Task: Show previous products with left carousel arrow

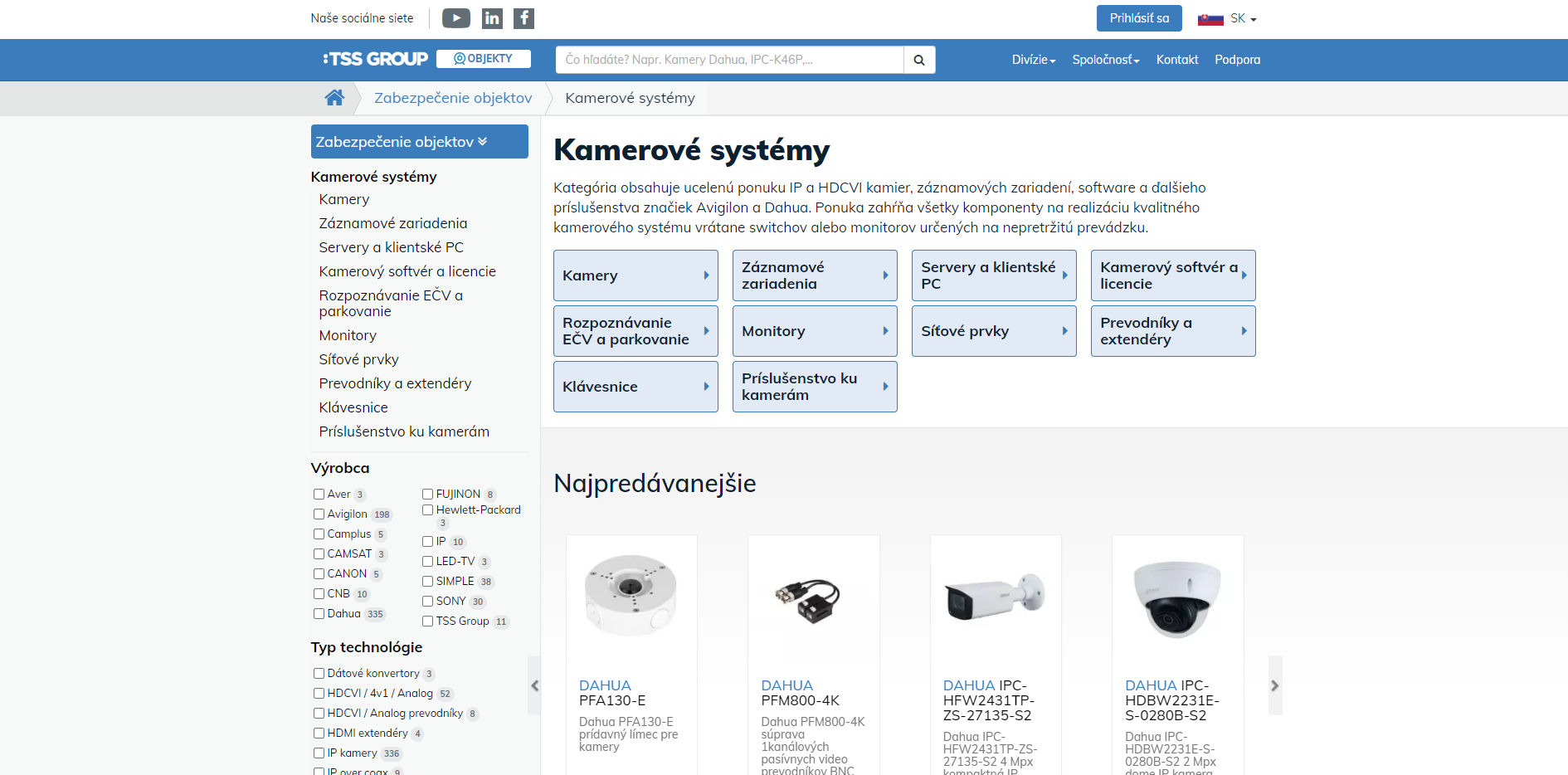Action: tap(535, 685)
